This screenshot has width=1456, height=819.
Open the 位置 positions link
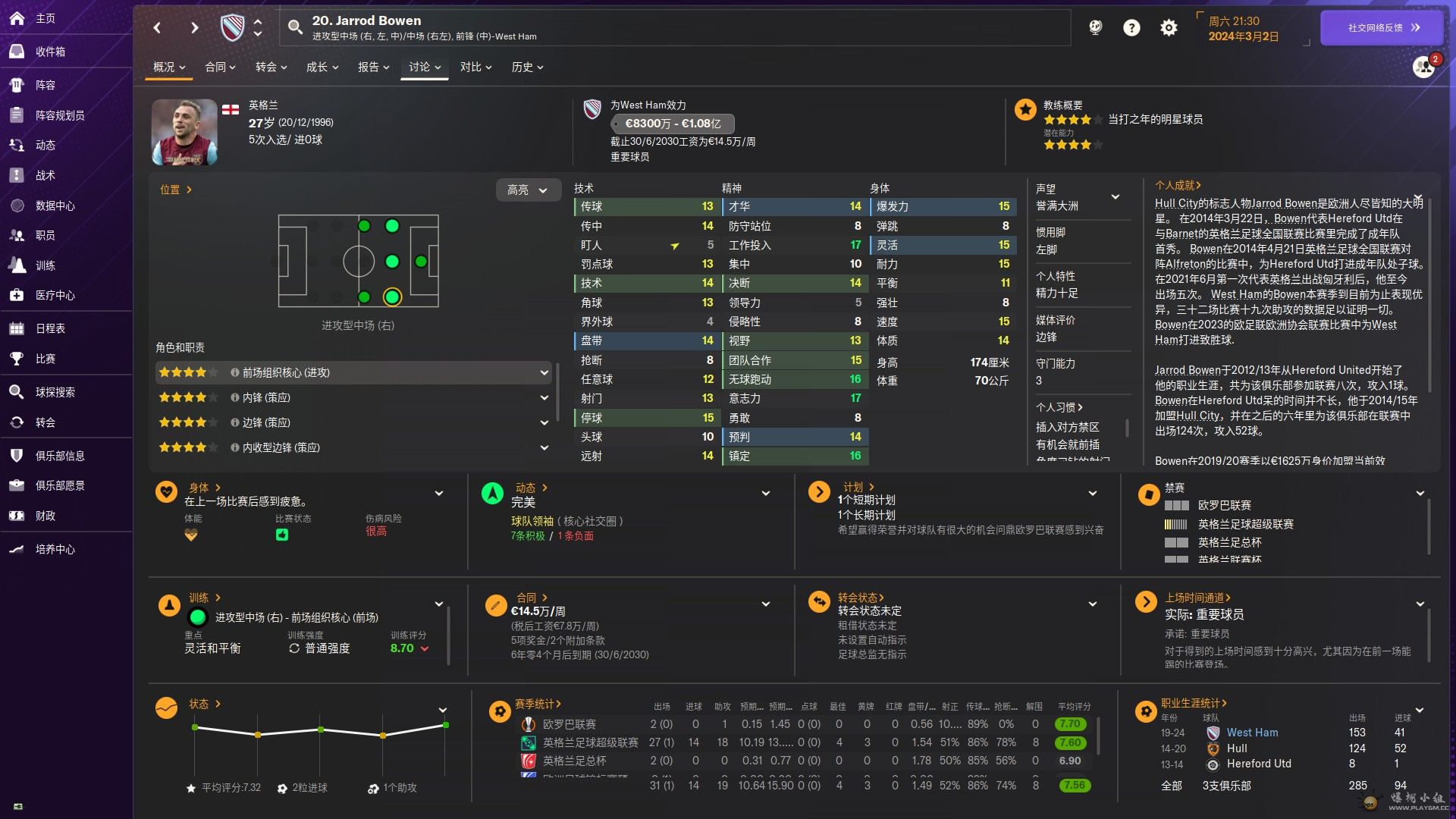[x=175, y=190]
